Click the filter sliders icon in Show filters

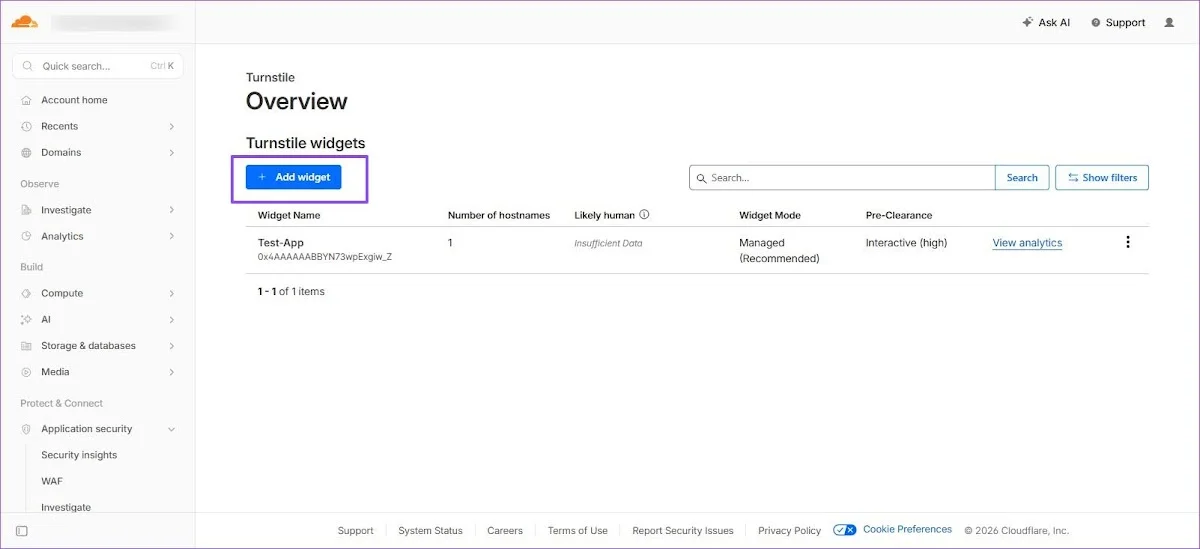pos(1073,177)
